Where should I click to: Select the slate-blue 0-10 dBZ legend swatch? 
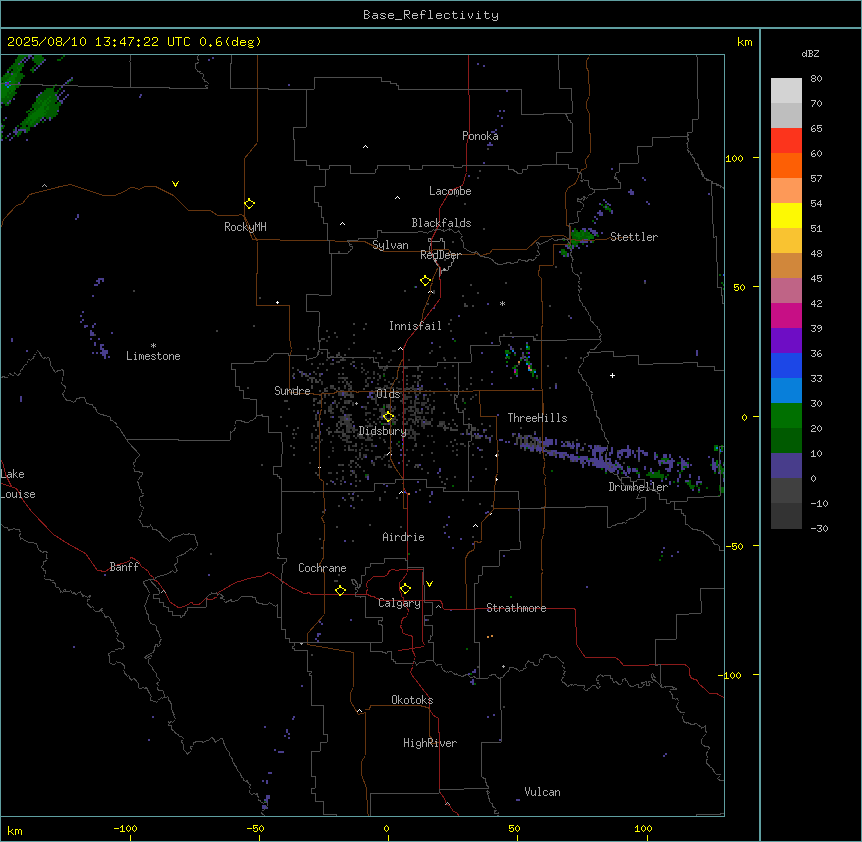click(786, 466)
